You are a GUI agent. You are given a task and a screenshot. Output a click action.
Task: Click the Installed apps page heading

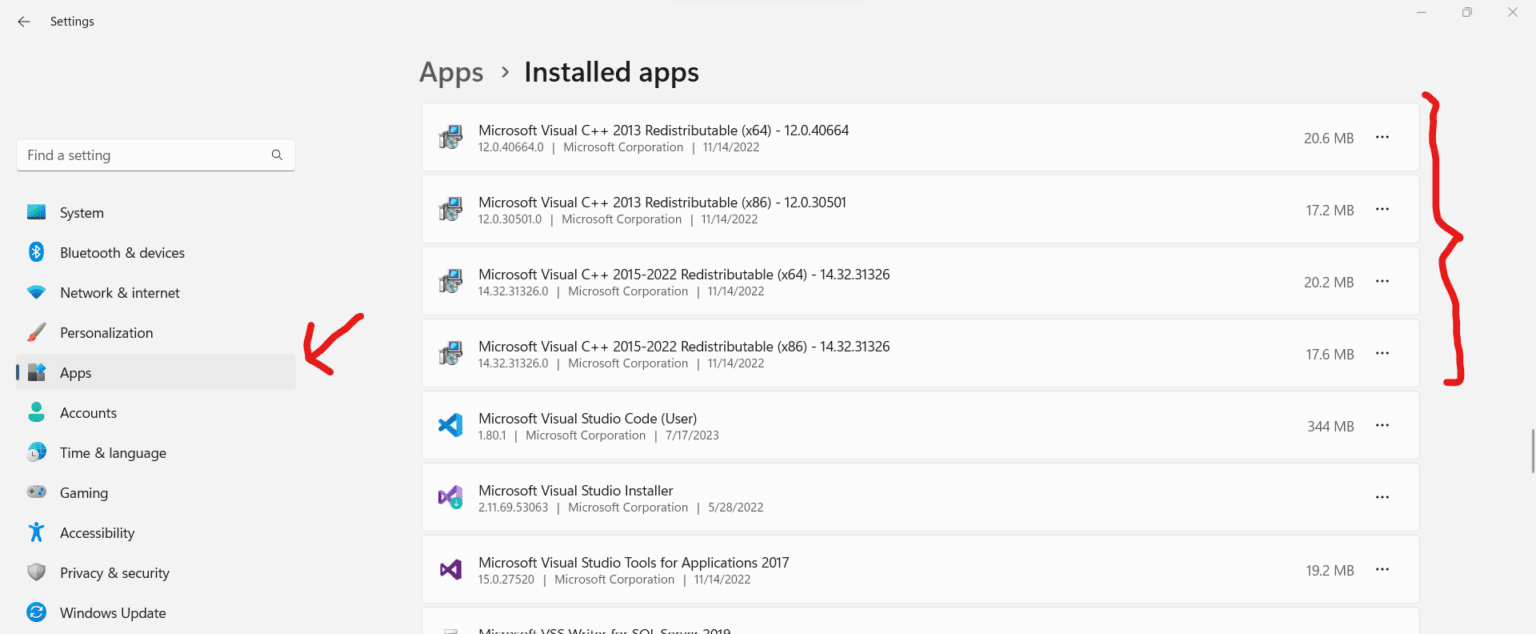tap(612, 73)
